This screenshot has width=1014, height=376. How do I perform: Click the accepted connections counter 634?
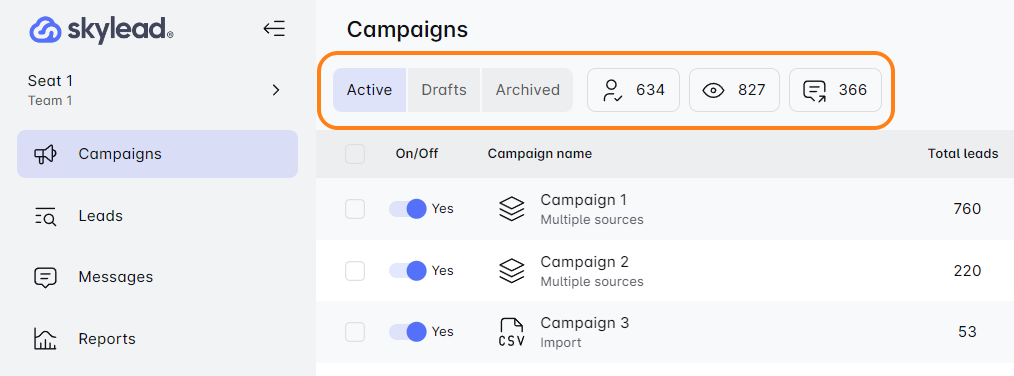(633, 90)
